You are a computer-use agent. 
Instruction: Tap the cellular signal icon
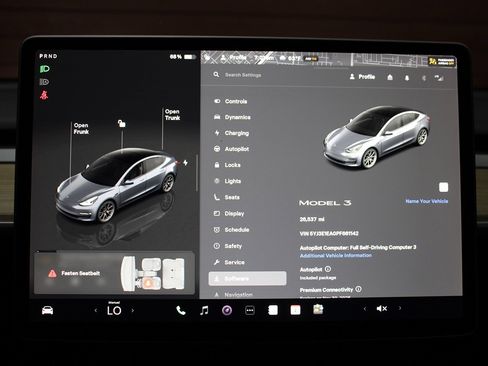click(439, 78)
